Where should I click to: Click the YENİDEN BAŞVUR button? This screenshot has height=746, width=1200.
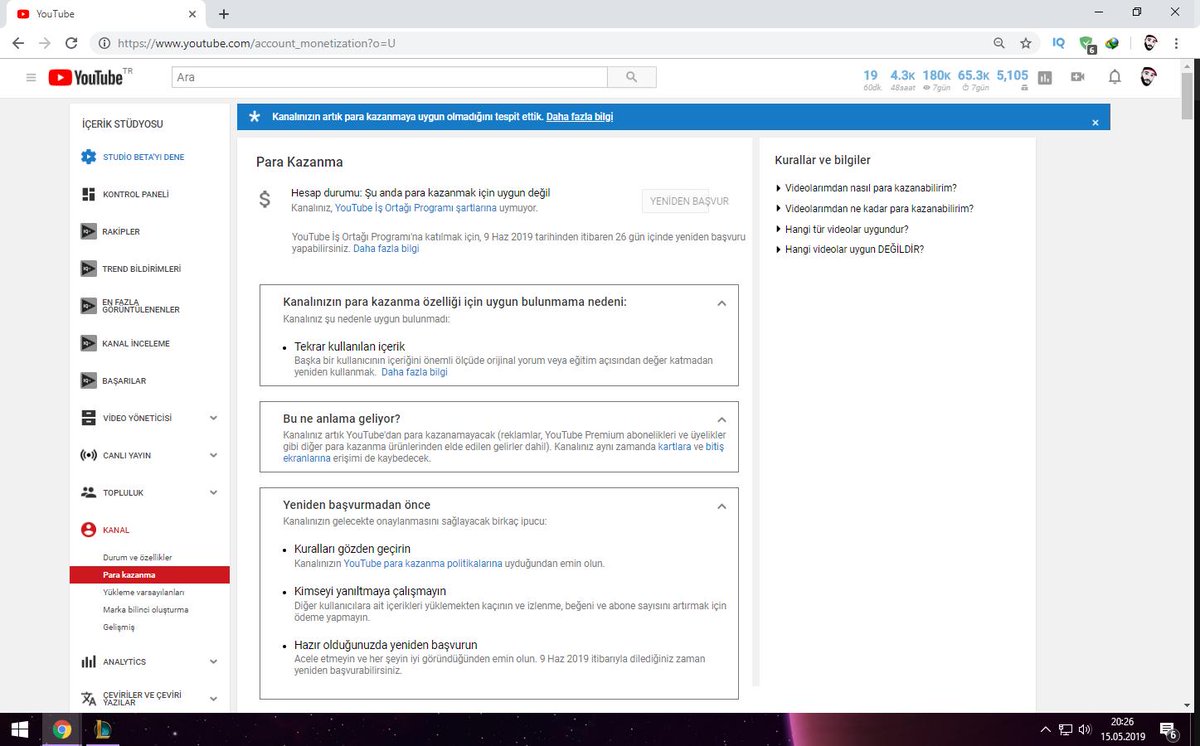pyautogui.click(x=689, y=201)
